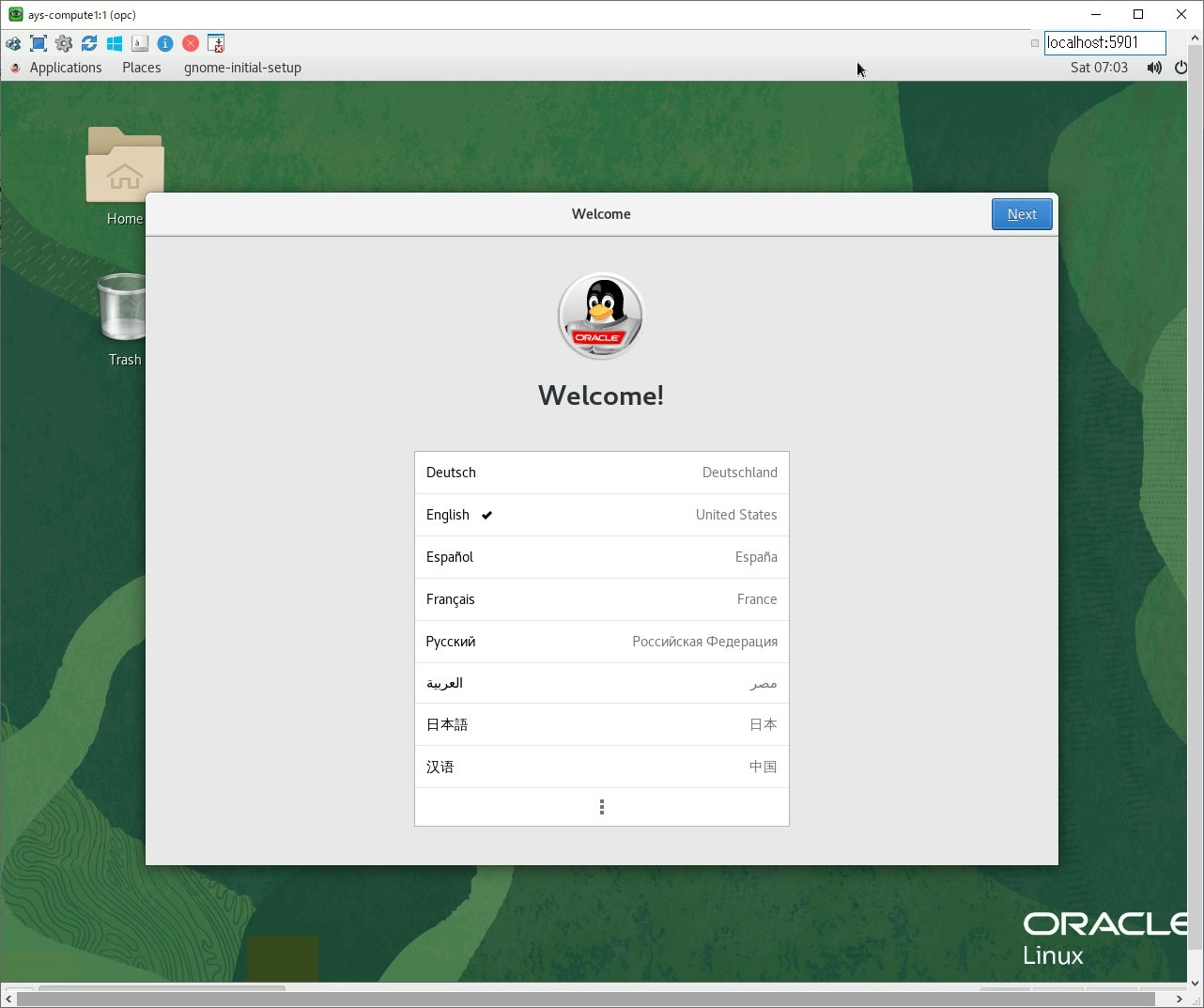Select Français language row
Image resolution: width=1204 pixels, height=1008 pixels.
602,599
